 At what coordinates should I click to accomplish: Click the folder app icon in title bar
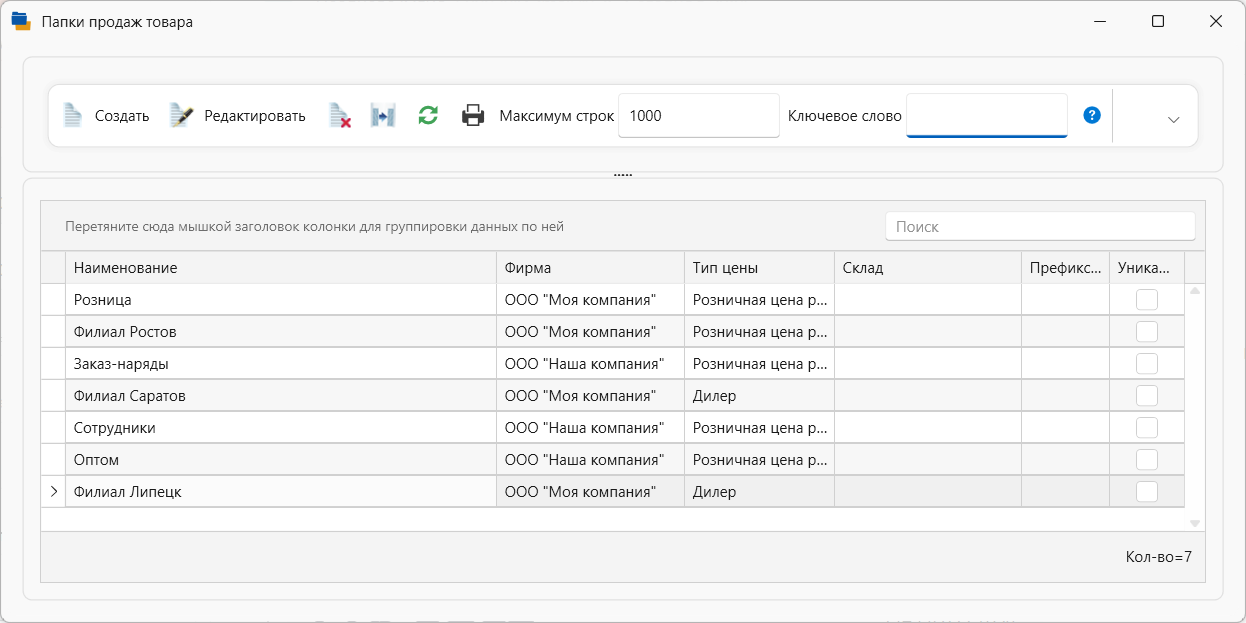click(21, 21)
